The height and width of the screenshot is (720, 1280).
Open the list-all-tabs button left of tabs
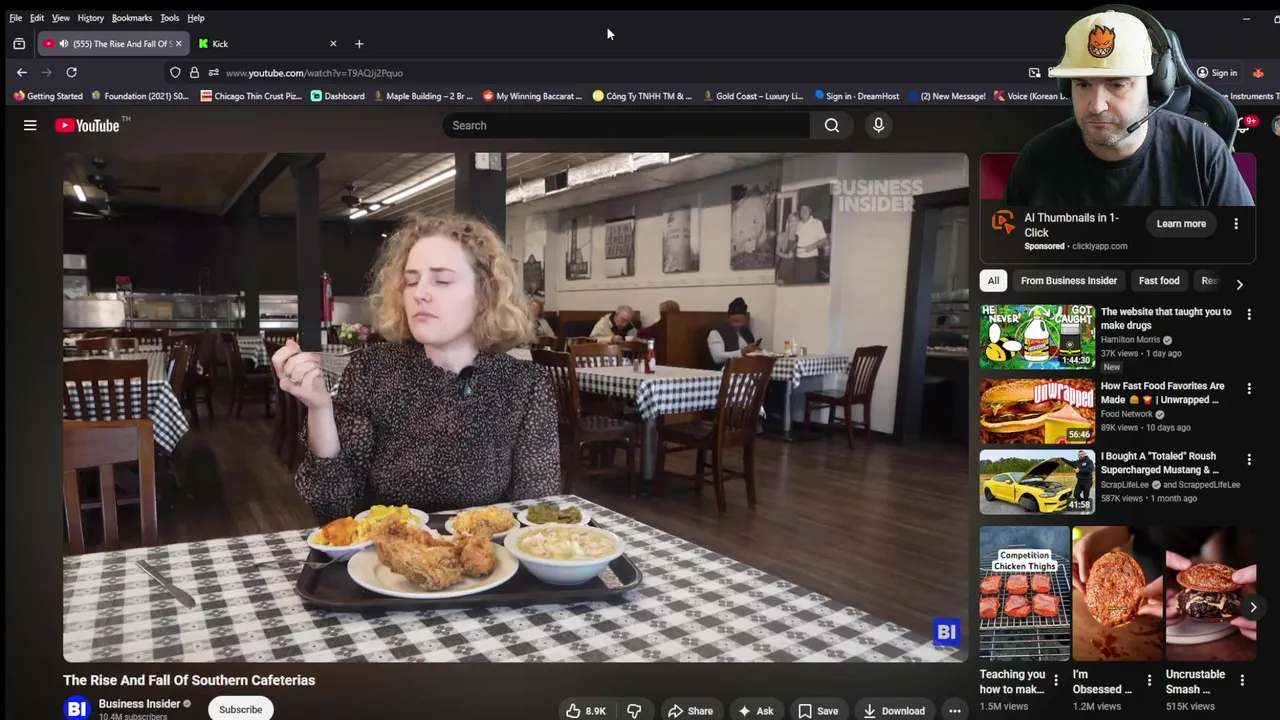[18, 43]
